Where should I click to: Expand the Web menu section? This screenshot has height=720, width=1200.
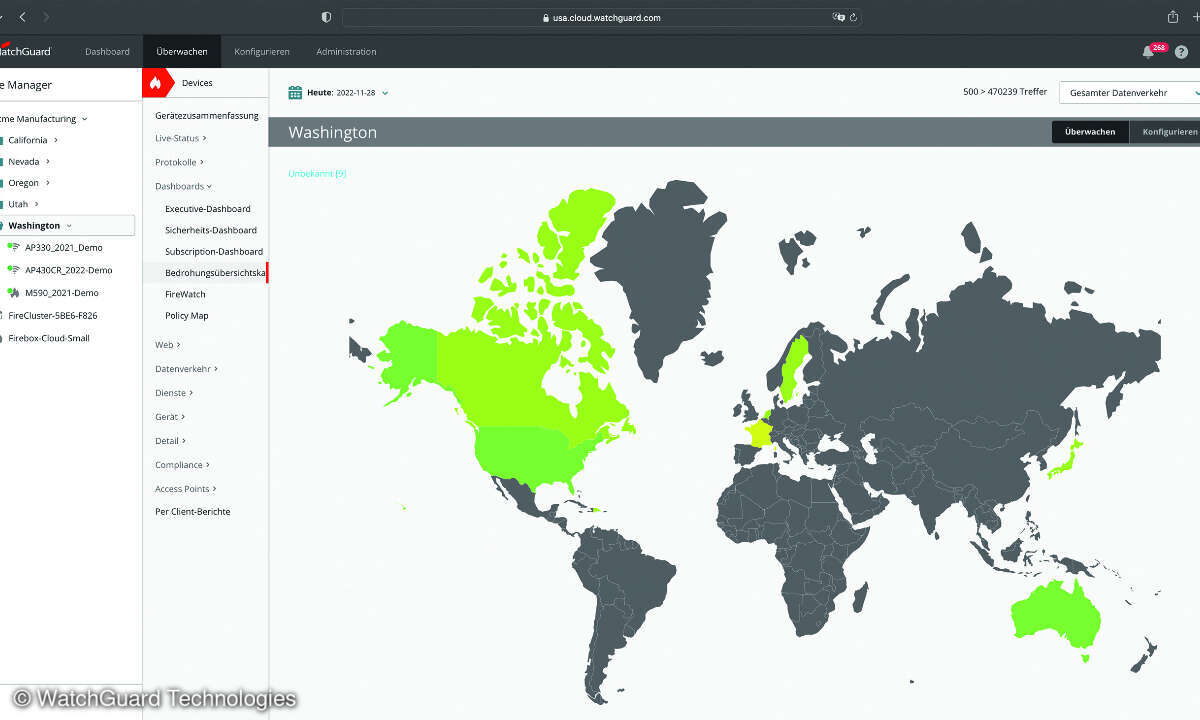(x=168, y=345)
